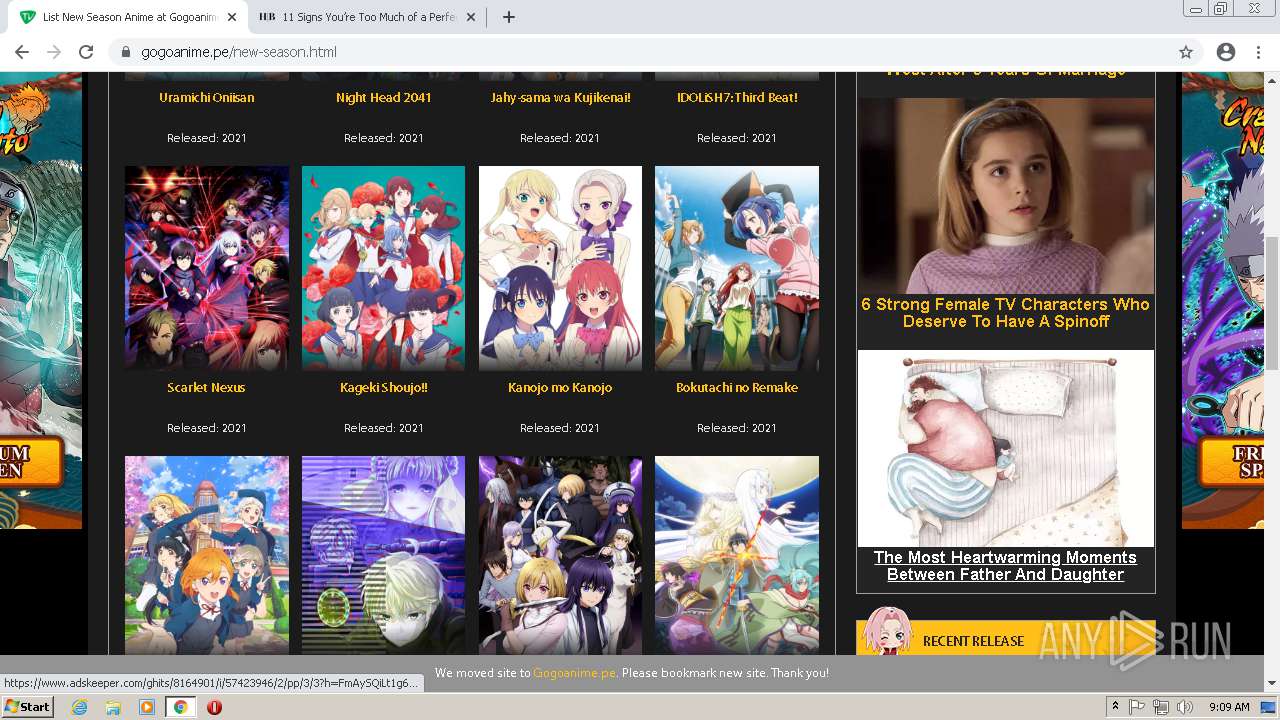Open the Windows Start menu

(27, 707)
